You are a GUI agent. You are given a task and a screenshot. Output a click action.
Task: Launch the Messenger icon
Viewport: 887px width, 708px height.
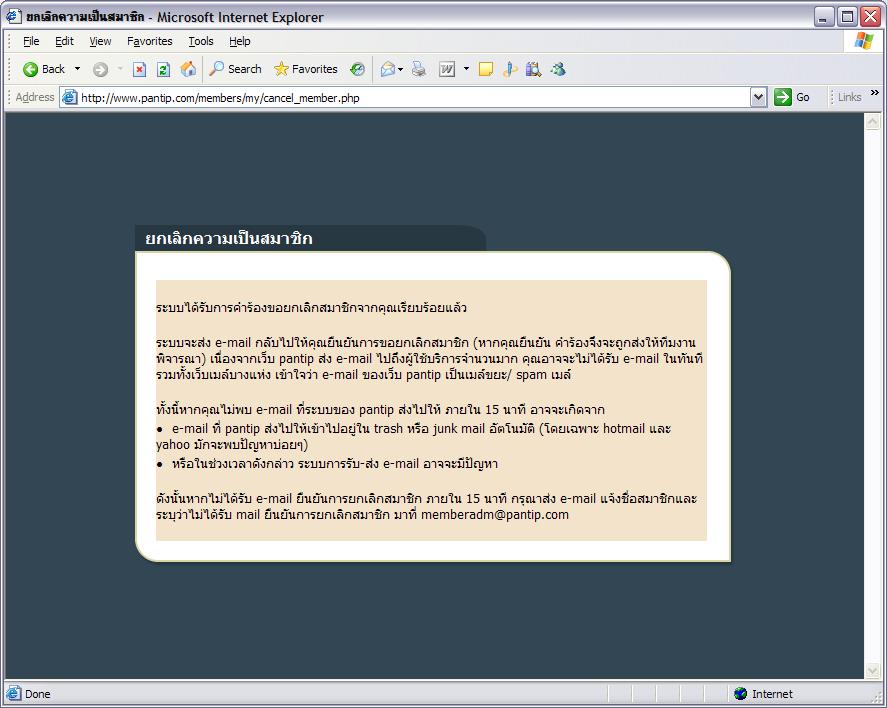(x=558, y=69)
